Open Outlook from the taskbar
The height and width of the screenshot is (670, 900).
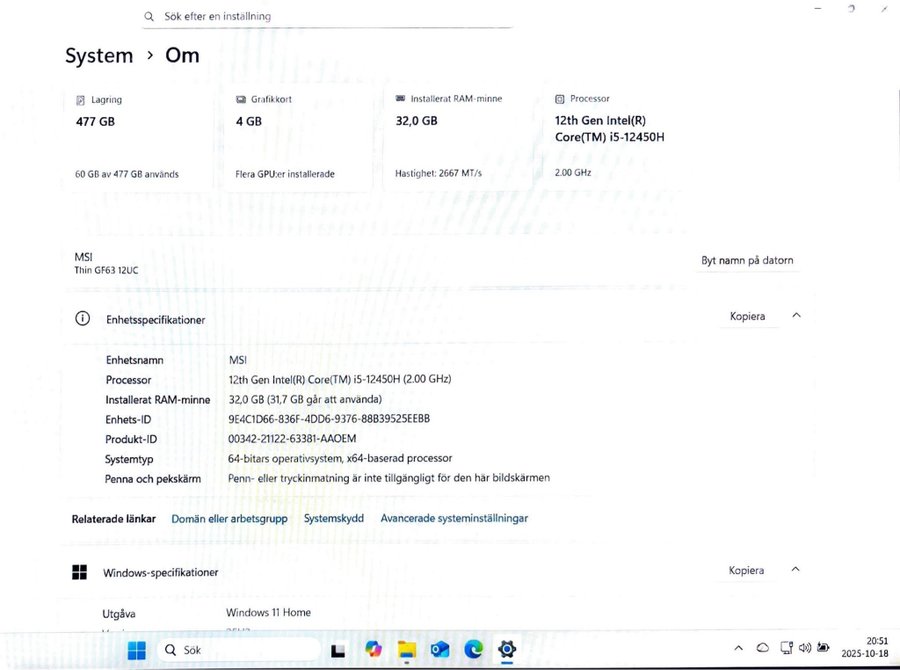pos(440,649)
